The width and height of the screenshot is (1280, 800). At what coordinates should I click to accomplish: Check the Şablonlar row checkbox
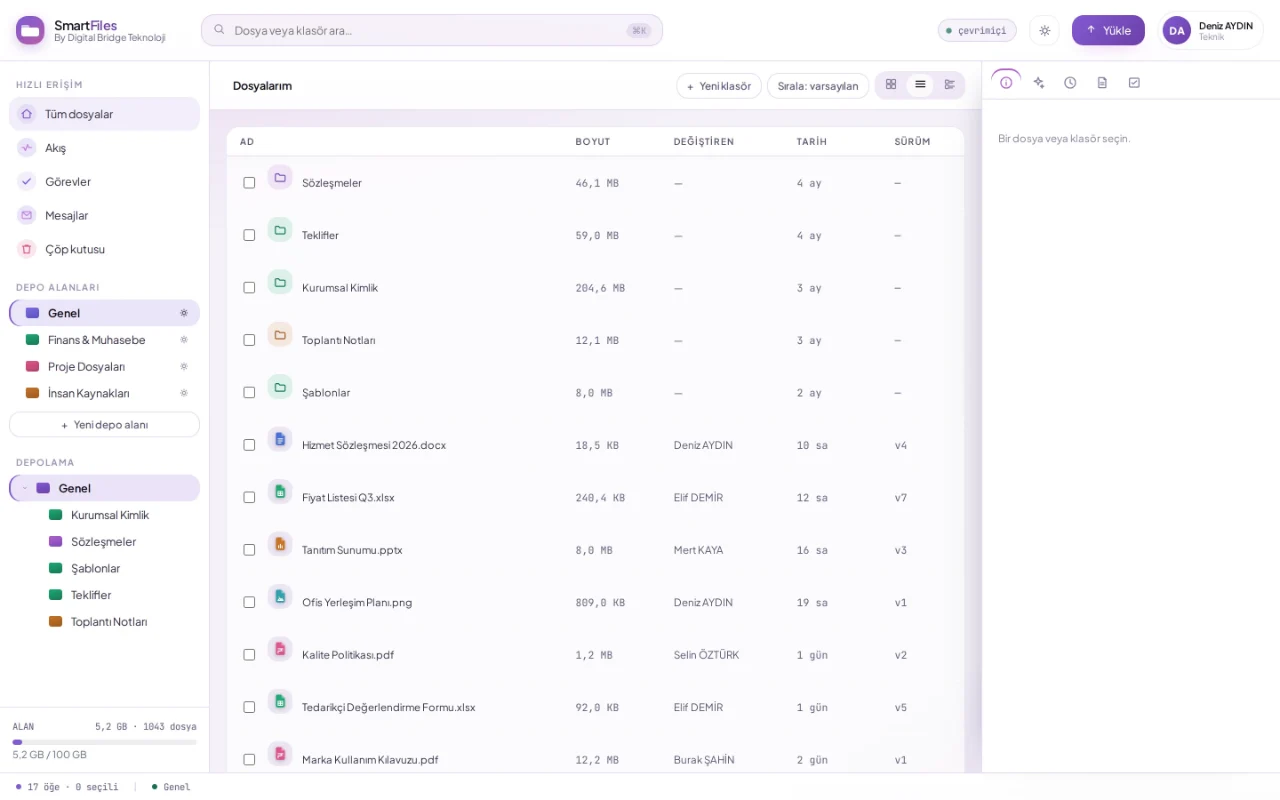249,393
